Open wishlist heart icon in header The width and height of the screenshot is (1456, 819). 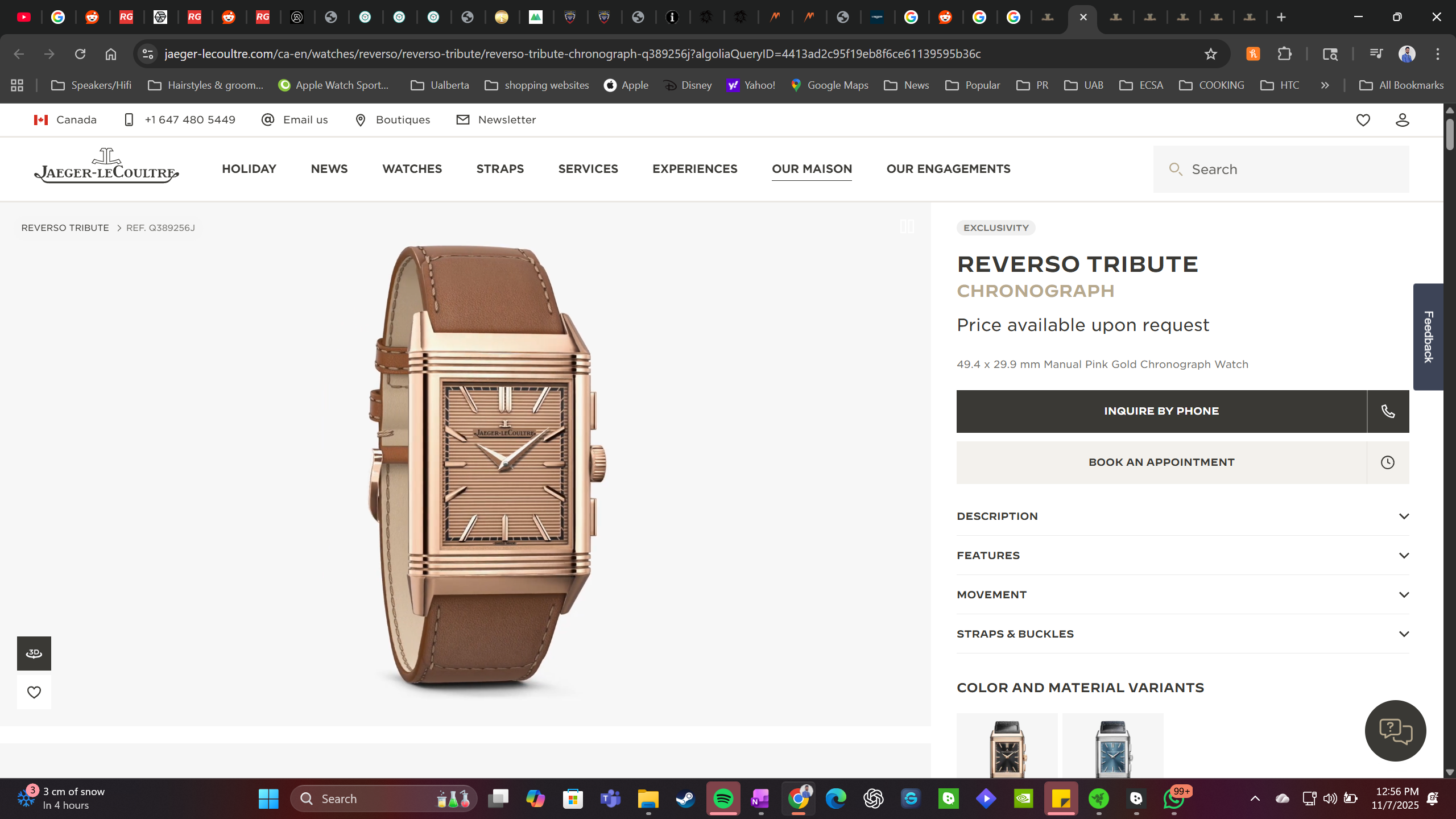click(x=1363, y=120)
